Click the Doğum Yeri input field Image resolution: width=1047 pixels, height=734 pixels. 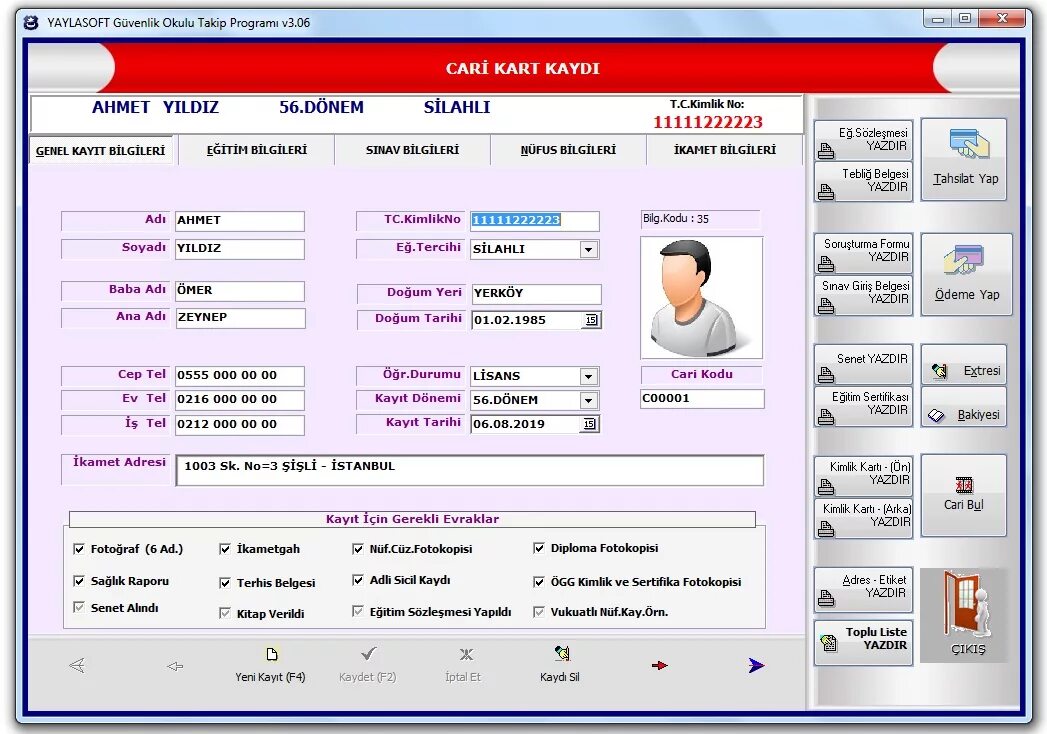(536, 294)
